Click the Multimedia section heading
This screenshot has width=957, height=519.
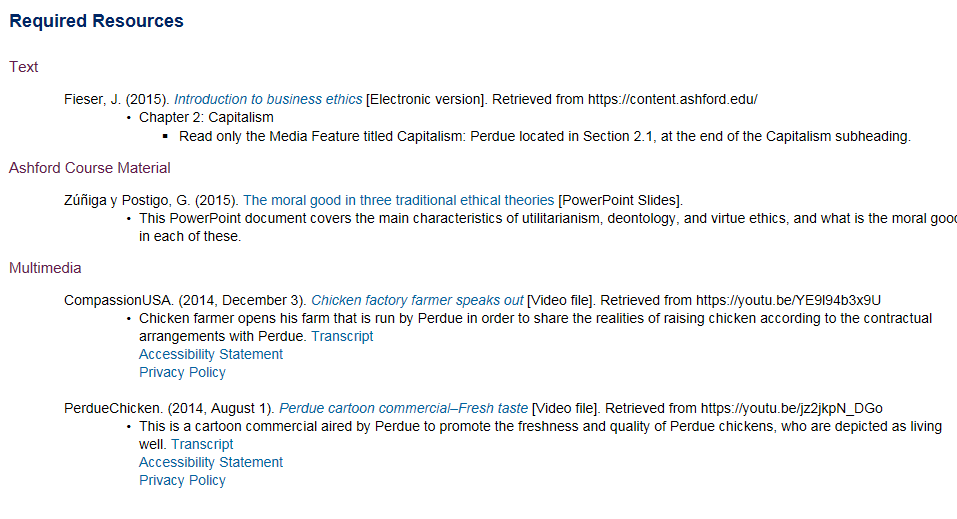click(46, 268)
